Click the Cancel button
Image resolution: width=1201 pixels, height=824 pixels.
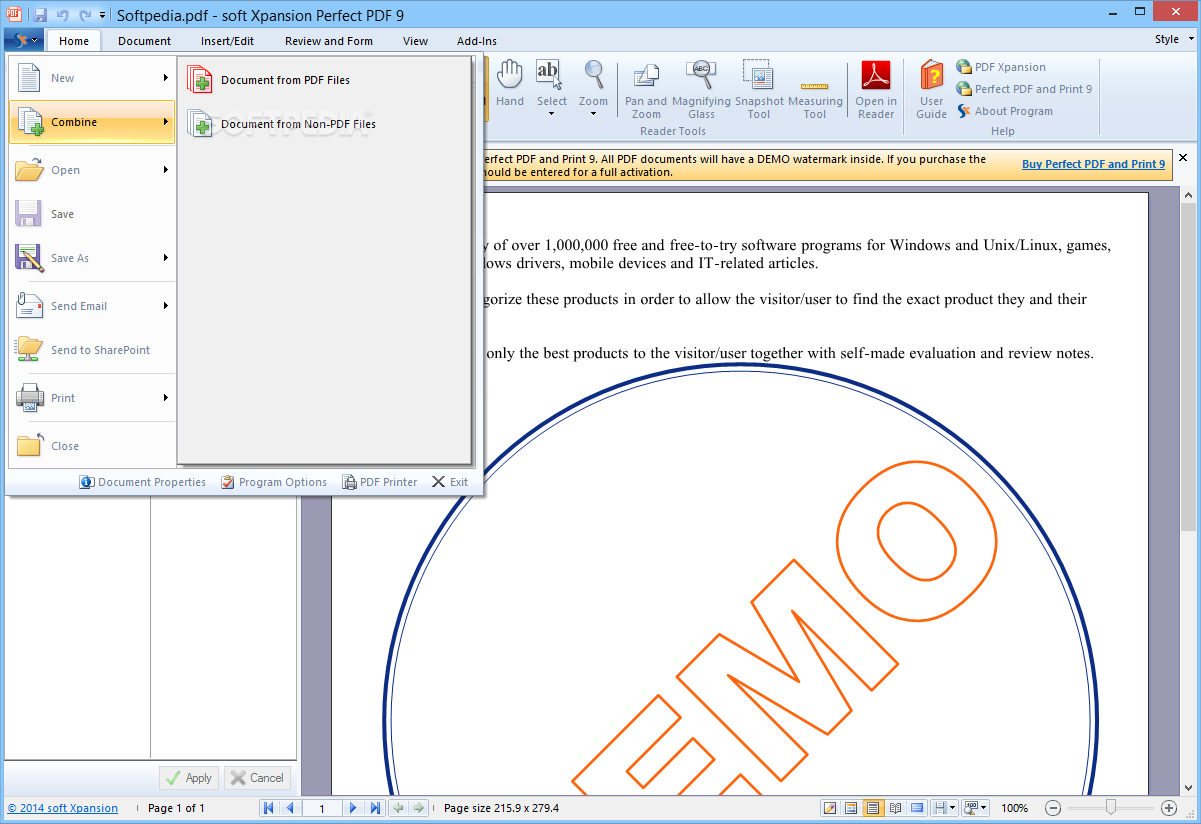click(x=257, y=777)
